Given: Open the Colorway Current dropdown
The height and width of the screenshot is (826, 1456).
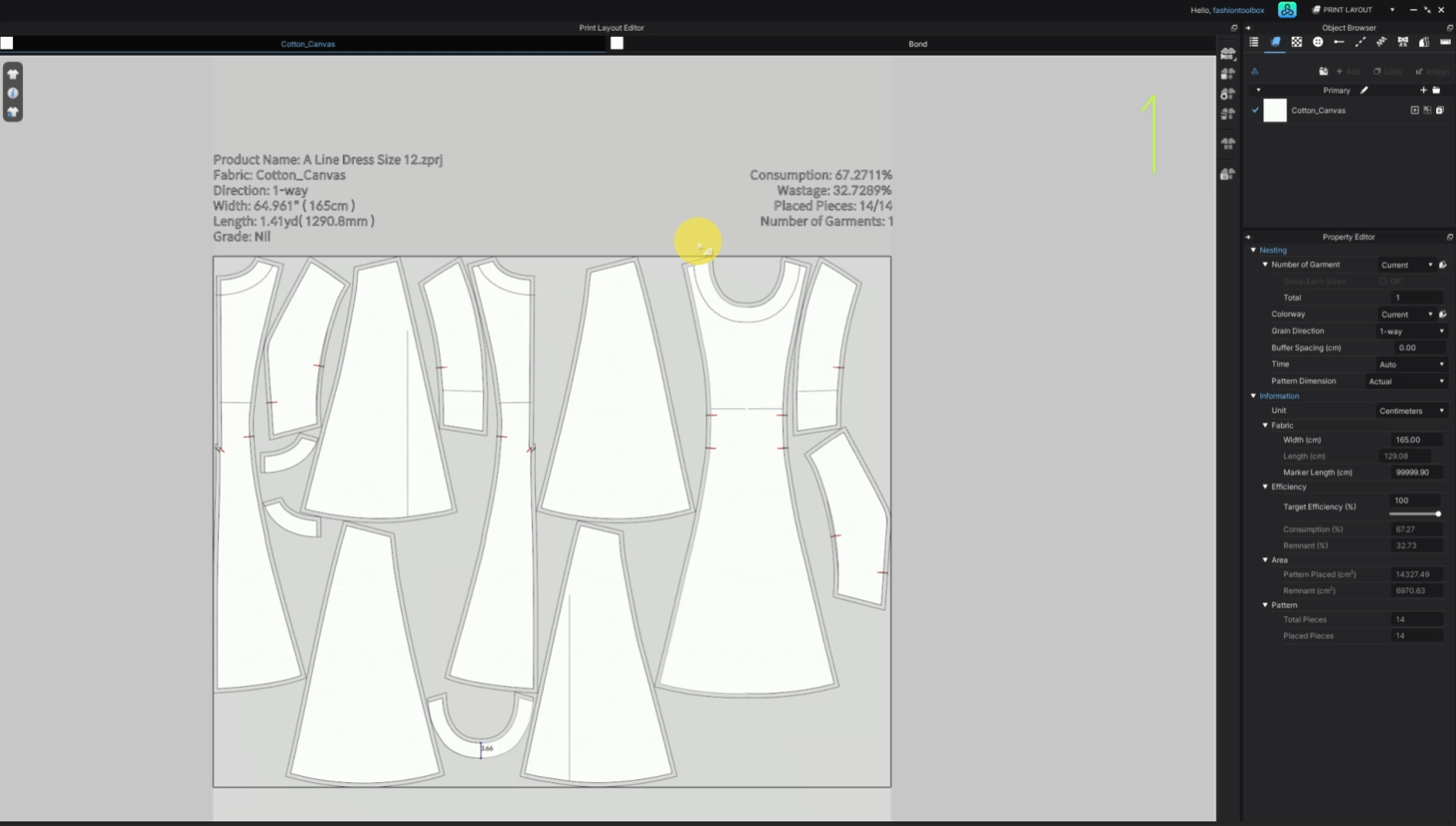Looking at the screenshot, I should [x=1407, y=314].
